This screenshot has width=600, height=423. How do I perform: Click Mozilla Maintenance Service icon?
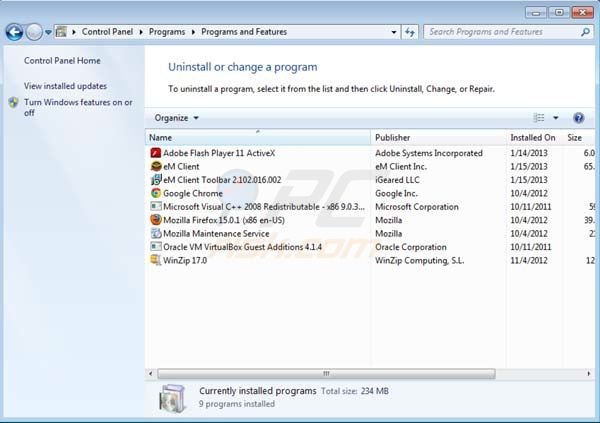[x=156, y=233]
